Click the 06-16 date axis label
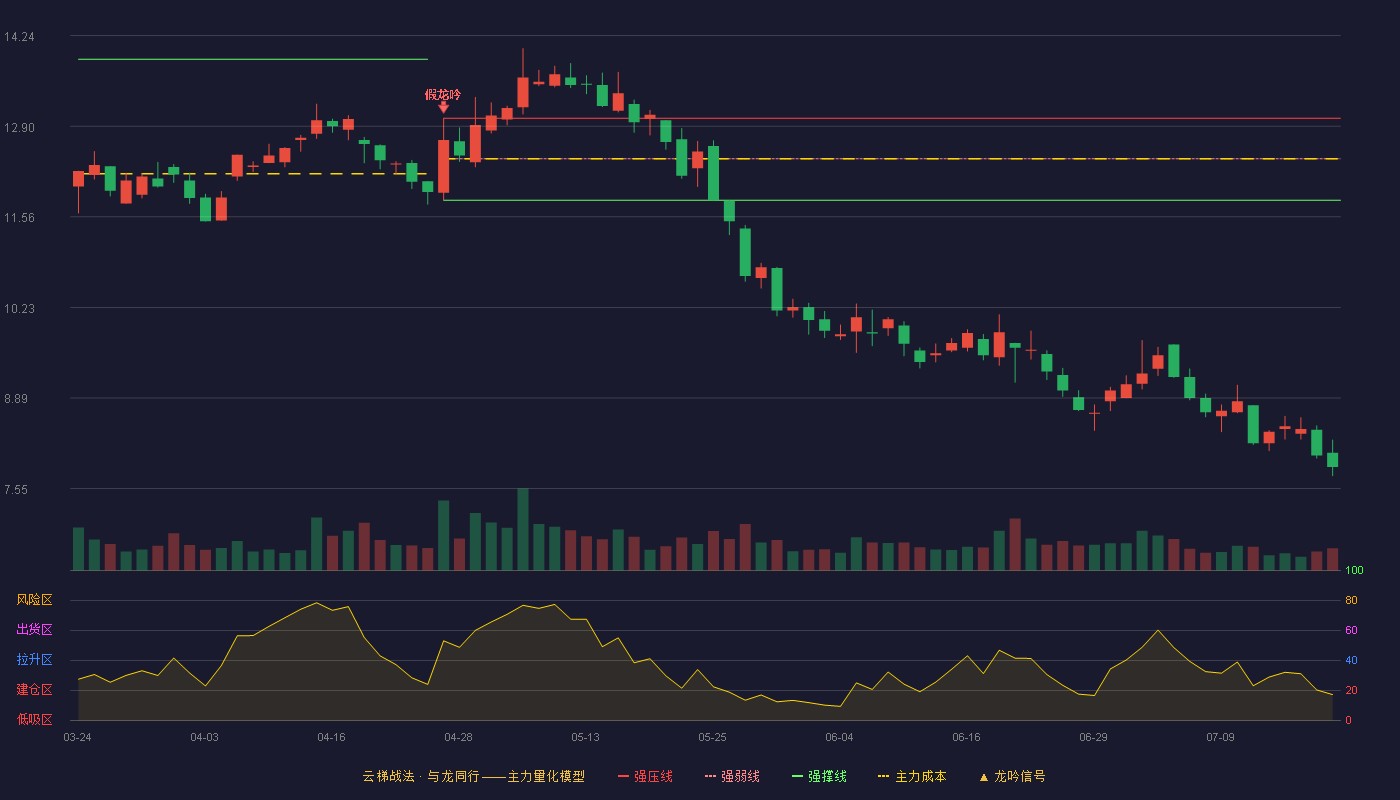 coord(966,737)
